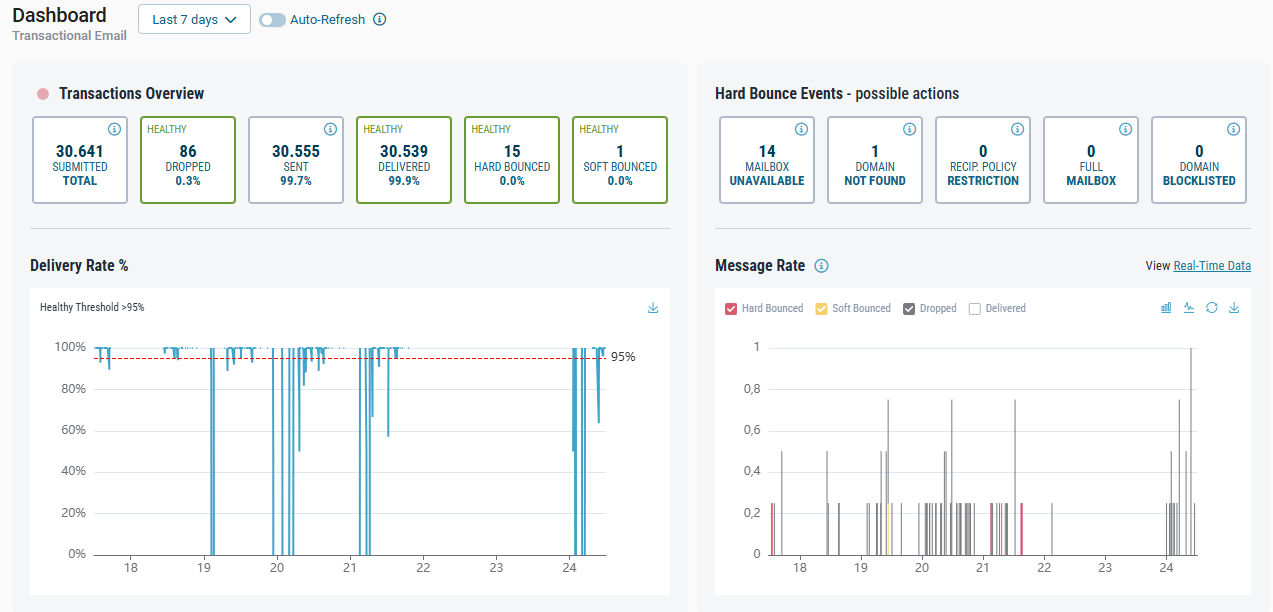
Task: Download the Message Rate chart data
Action: point(1234,308)
